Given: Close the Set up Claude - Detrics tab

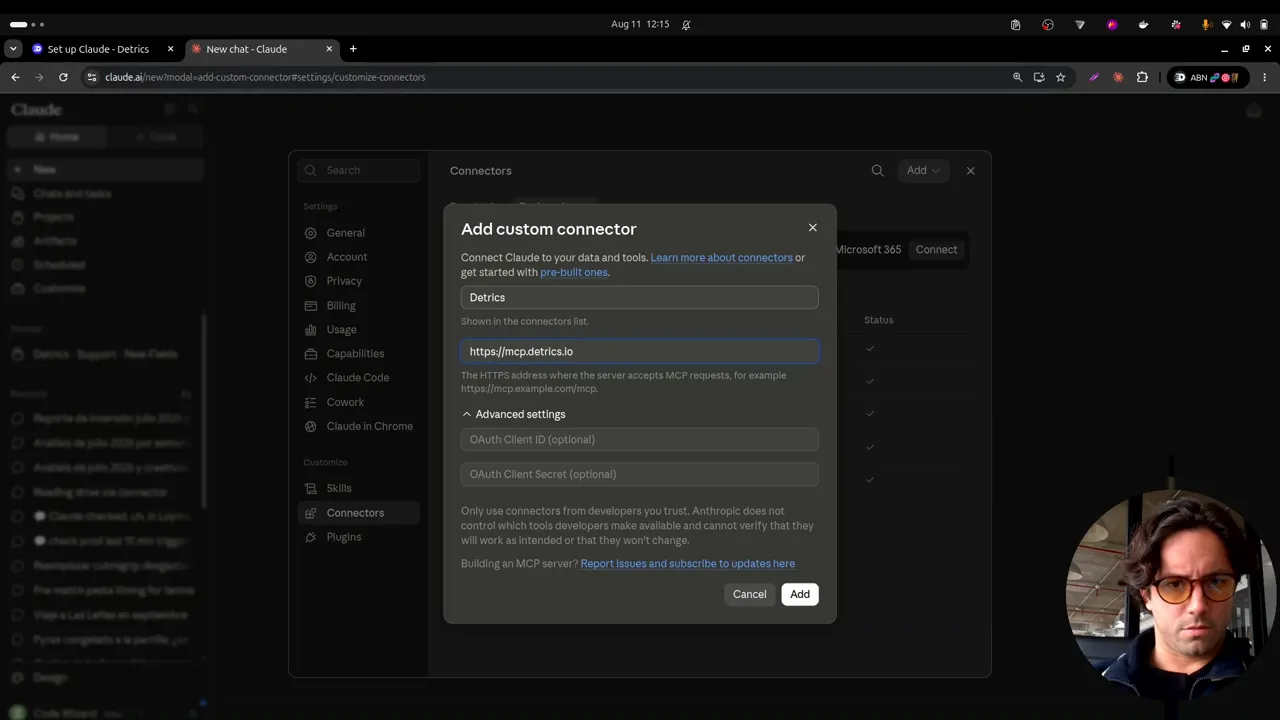Looking at the screenshot, I should point(170,49).
